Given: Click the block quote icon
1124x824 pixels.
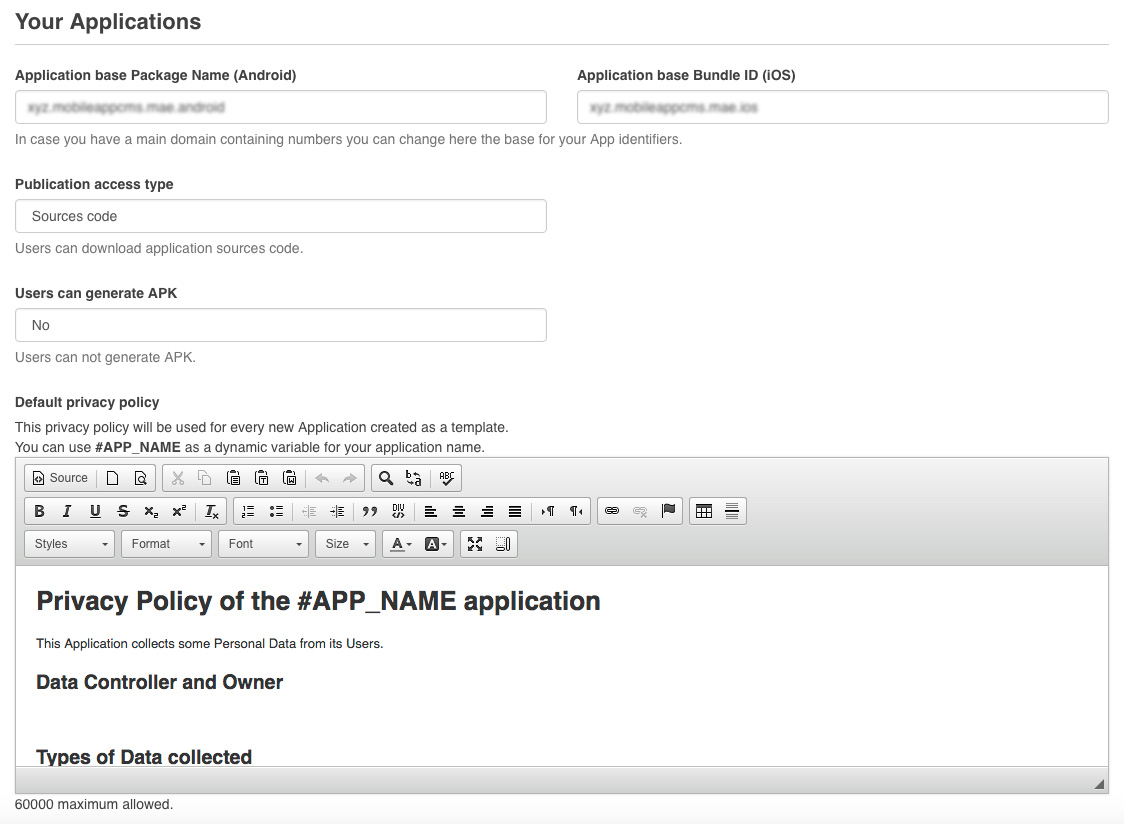Looking at the screenshot, I should point(370,511).
